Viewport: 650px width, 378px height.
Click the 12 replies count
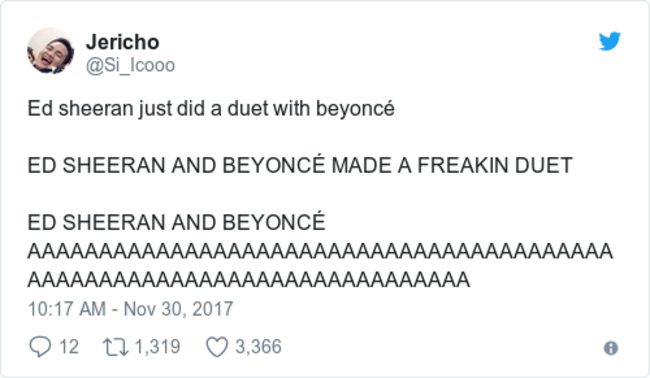pos(69,346)
